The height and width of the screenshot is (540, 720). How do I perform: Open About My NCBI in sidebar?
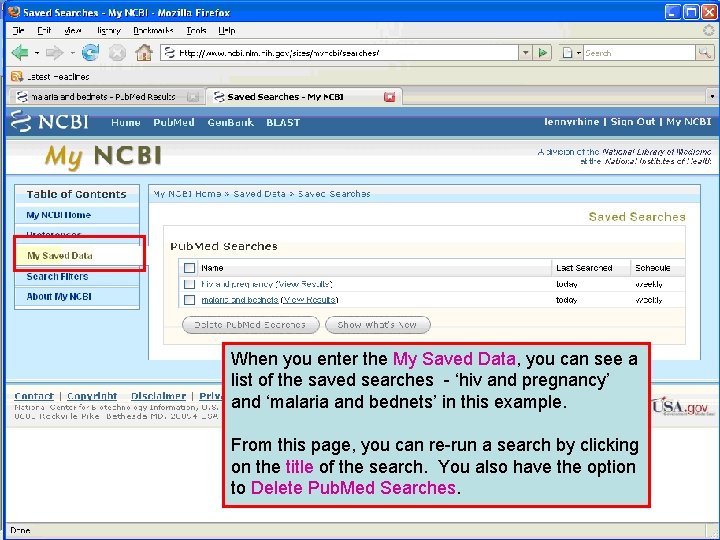(x=59, y=297)
